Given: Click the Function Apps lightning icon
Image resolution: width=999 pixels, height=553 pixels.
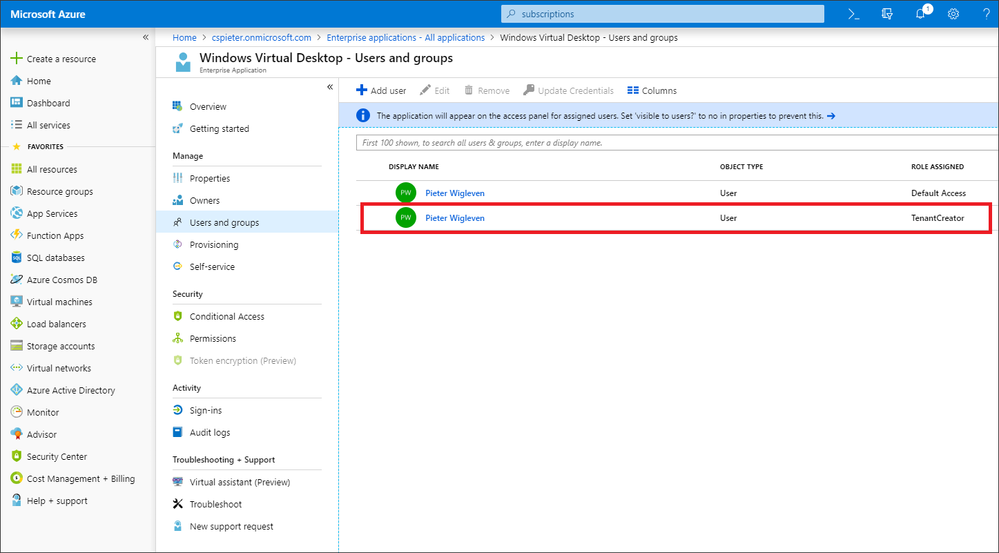Looking at the screenshot, I should click(x=17, y=235).
